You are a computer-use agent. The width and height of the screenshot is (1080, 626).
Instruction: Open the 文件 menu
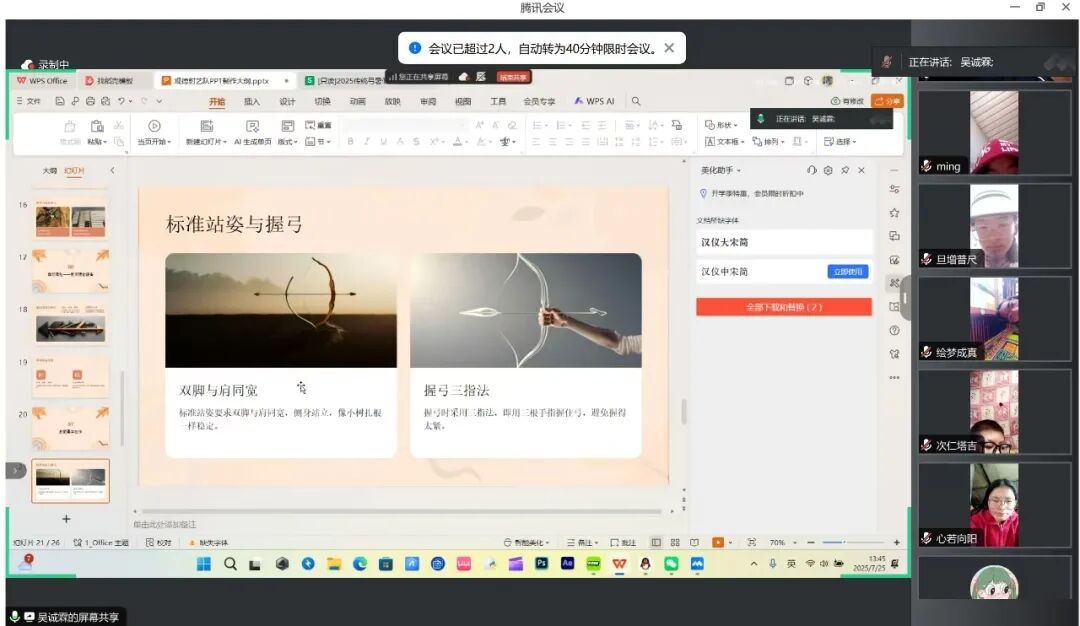29,101
